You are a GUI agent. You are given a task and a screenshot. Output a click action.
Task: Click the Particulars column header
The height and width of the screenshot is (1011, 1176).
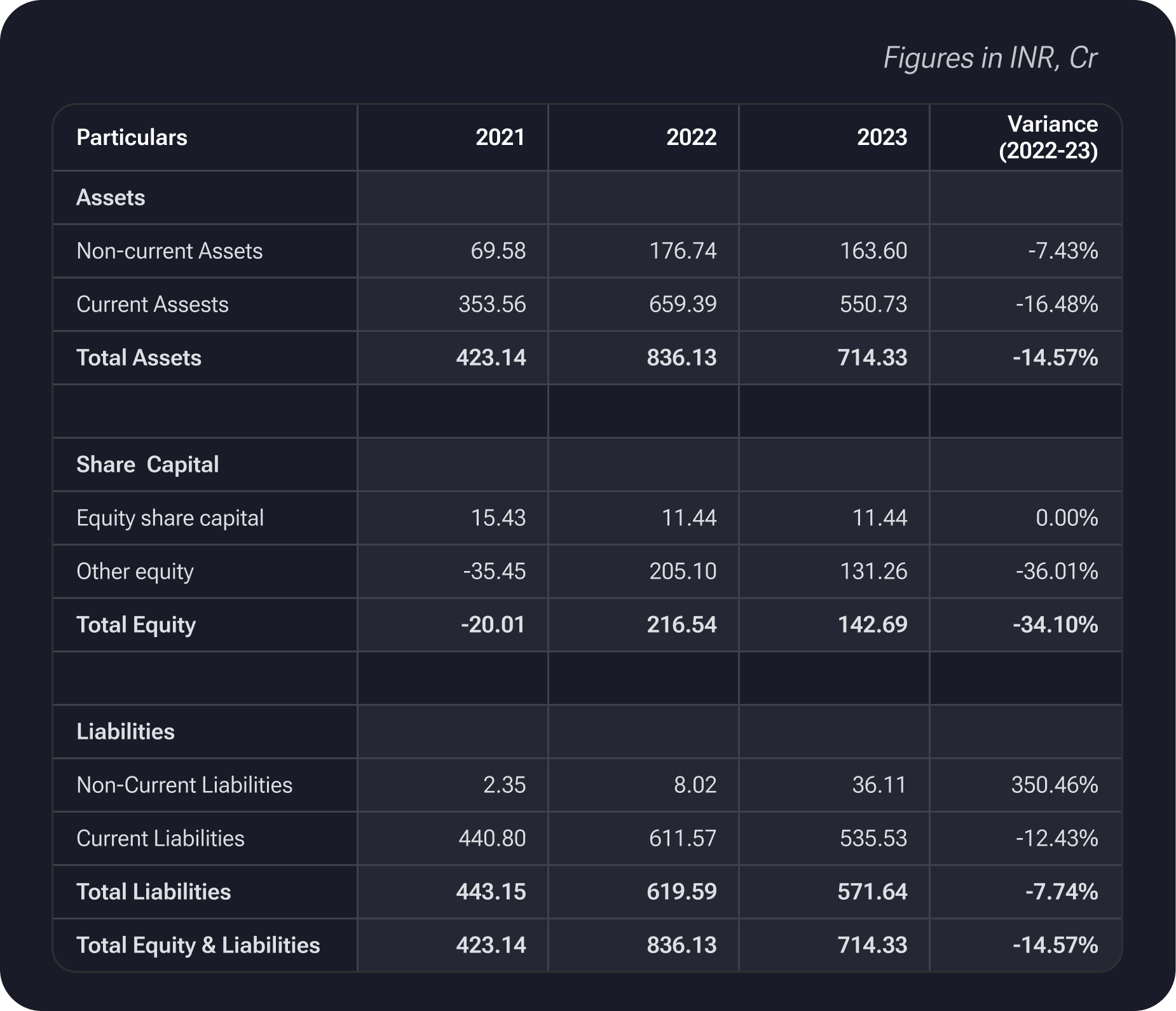point(132,137)
